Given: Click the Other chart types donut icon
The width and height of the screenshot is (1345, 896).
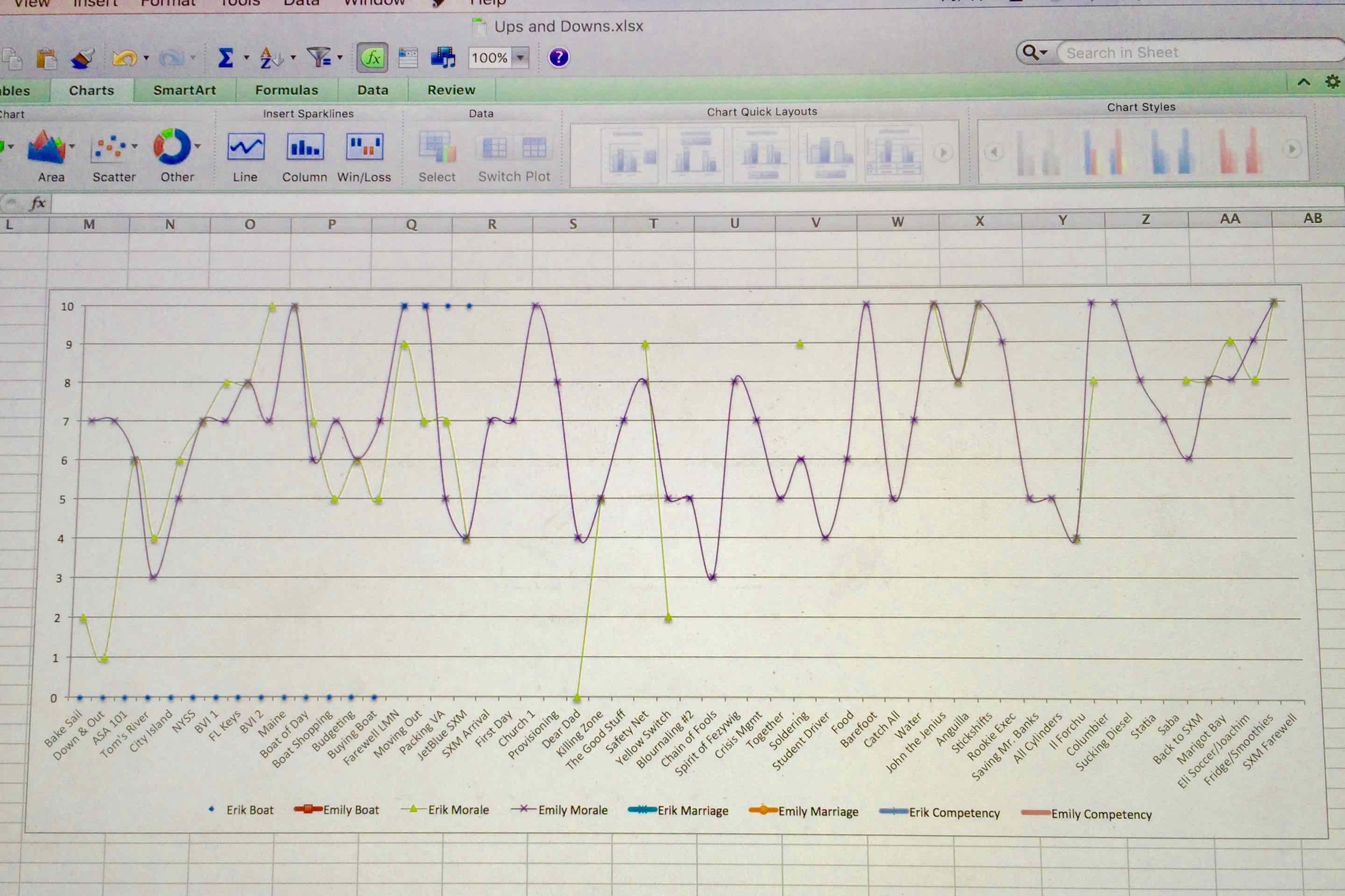Looking at the screenshot, I should (172, 146).
